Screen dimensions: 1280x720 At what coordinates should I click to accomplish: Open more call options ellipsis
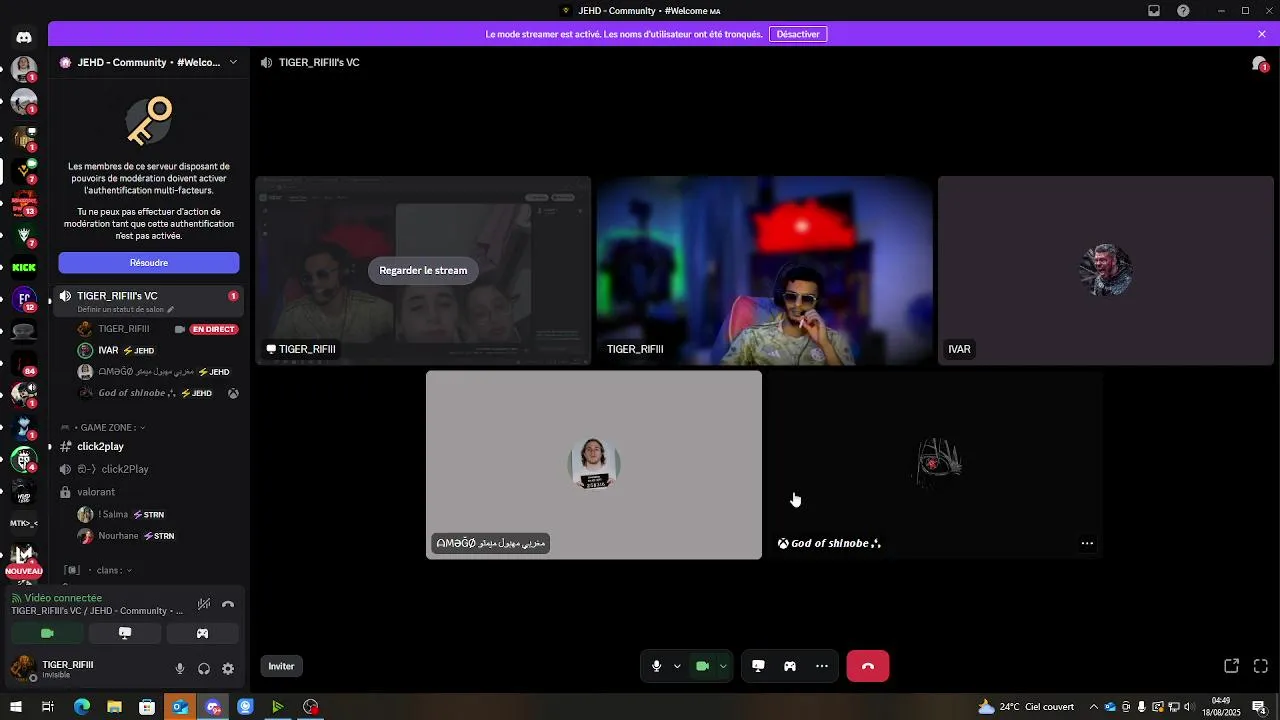(x=822, y=666)
